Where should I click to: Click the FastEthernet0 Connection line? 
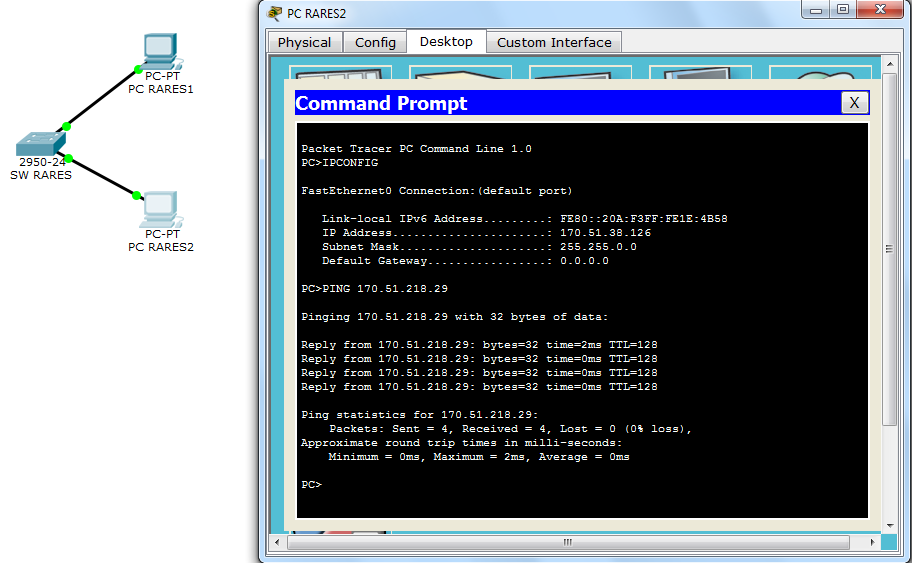tap(436, 191)
